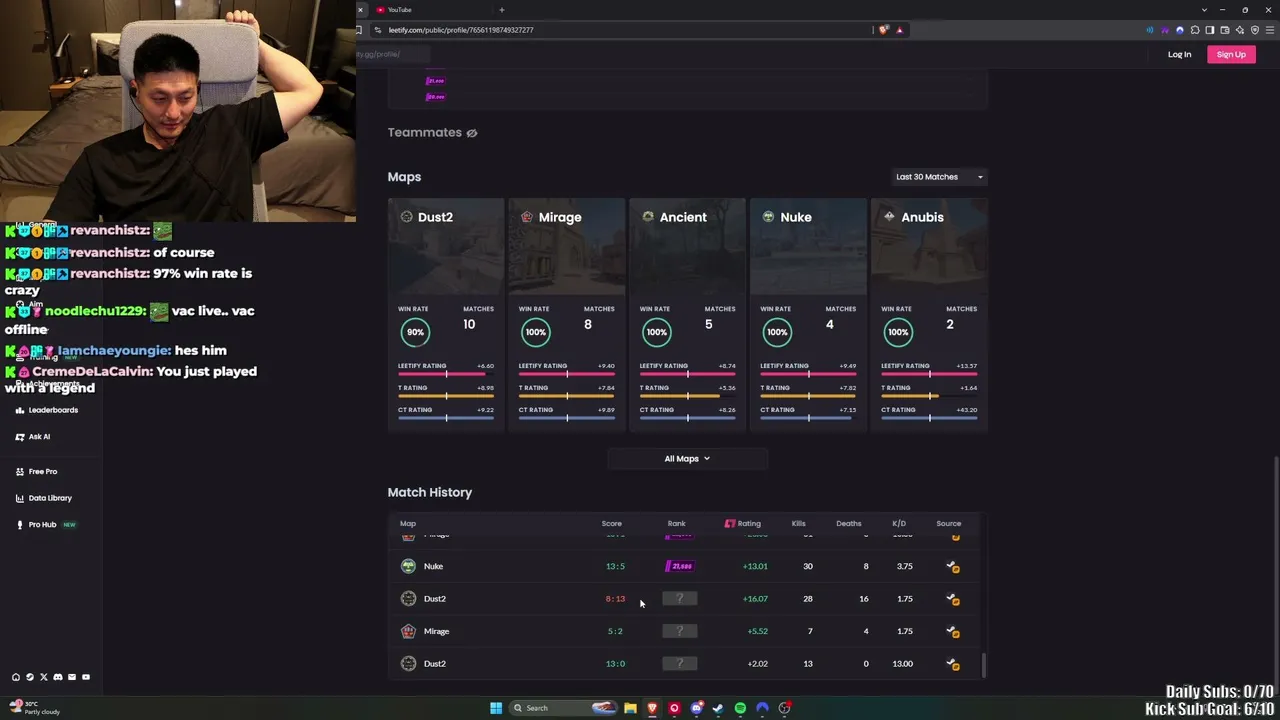Open the weather widget showing Partly cloudy
This screenshot has width=1280, height=720.
[35, 708]
